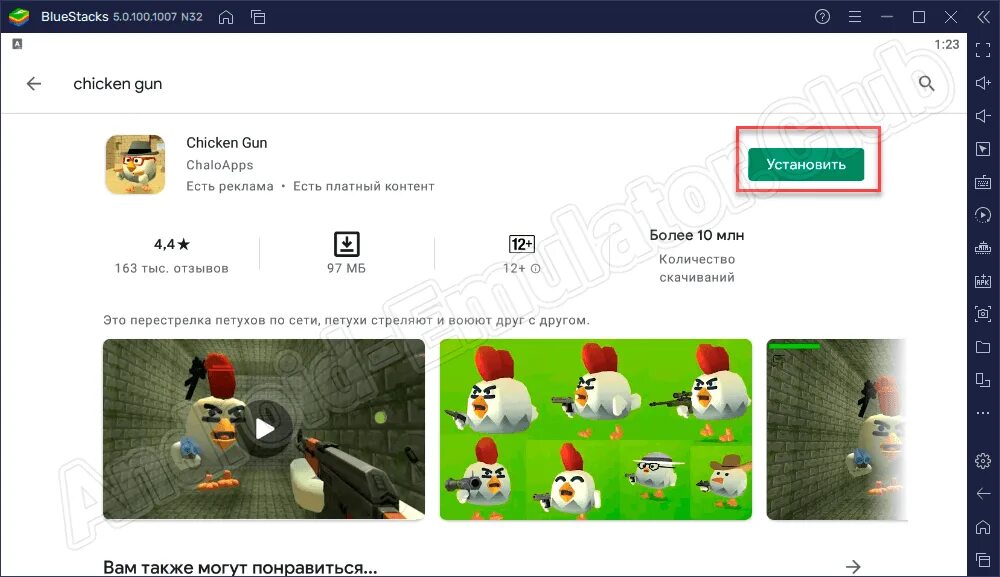Take a screenshot using sidebar camera icon
This screenshot has width=1000, height=577.
(x=983, y=314)
